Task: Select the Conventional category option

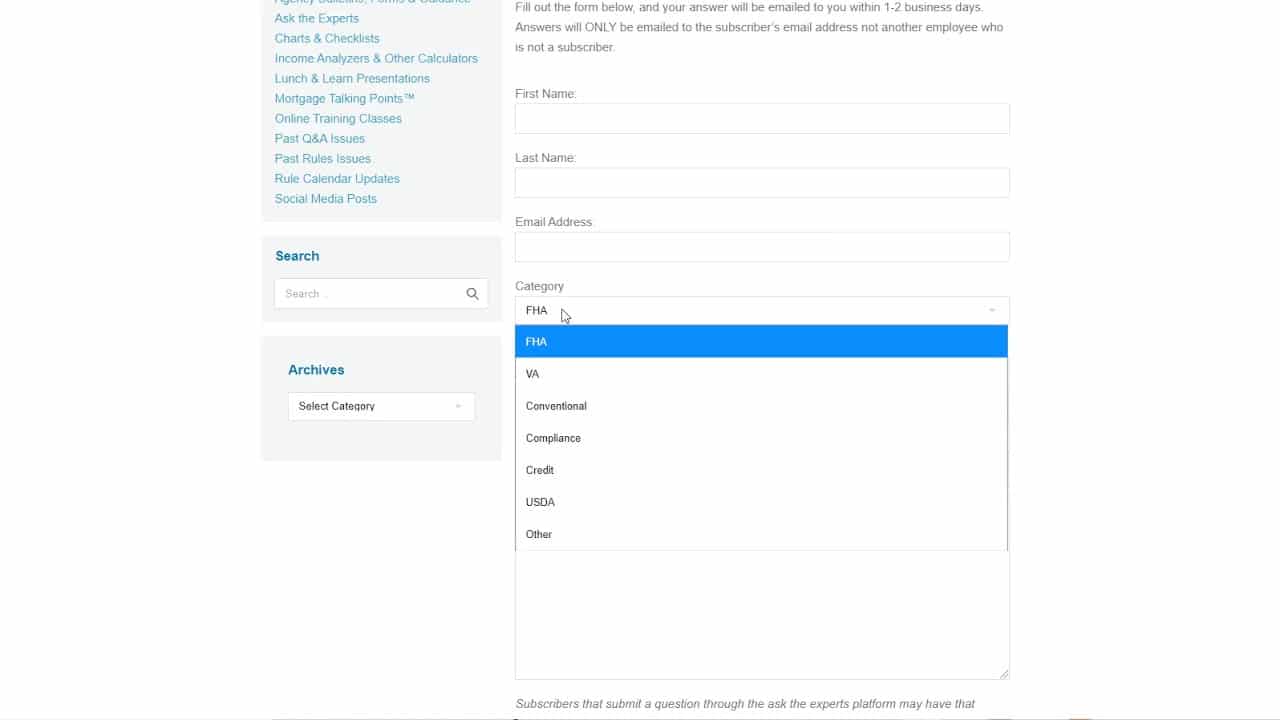Action: click(760, 406)
